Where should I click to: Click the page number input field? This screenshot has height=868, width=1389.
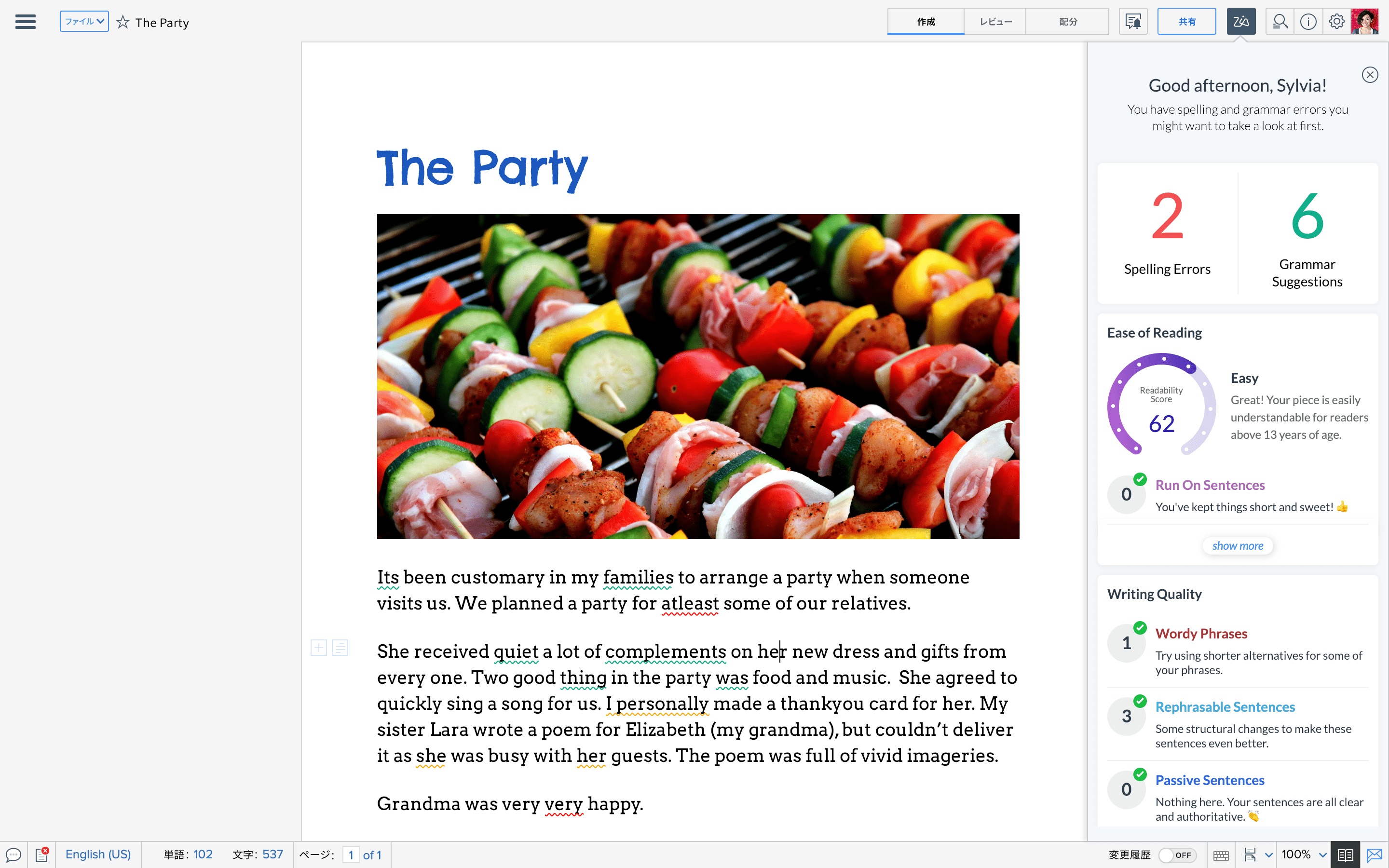point(351,855)
